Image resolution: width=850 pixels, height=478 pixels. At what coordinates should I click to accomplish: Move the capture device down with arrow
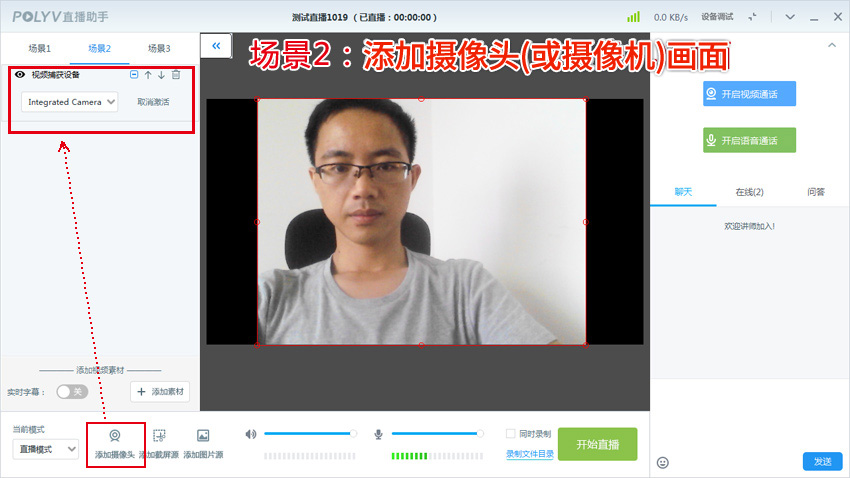(161, 75)
